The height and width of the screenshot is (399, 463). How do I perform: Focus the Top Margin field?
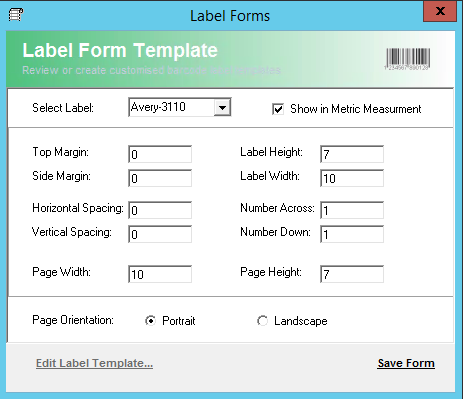pos(160,154)
